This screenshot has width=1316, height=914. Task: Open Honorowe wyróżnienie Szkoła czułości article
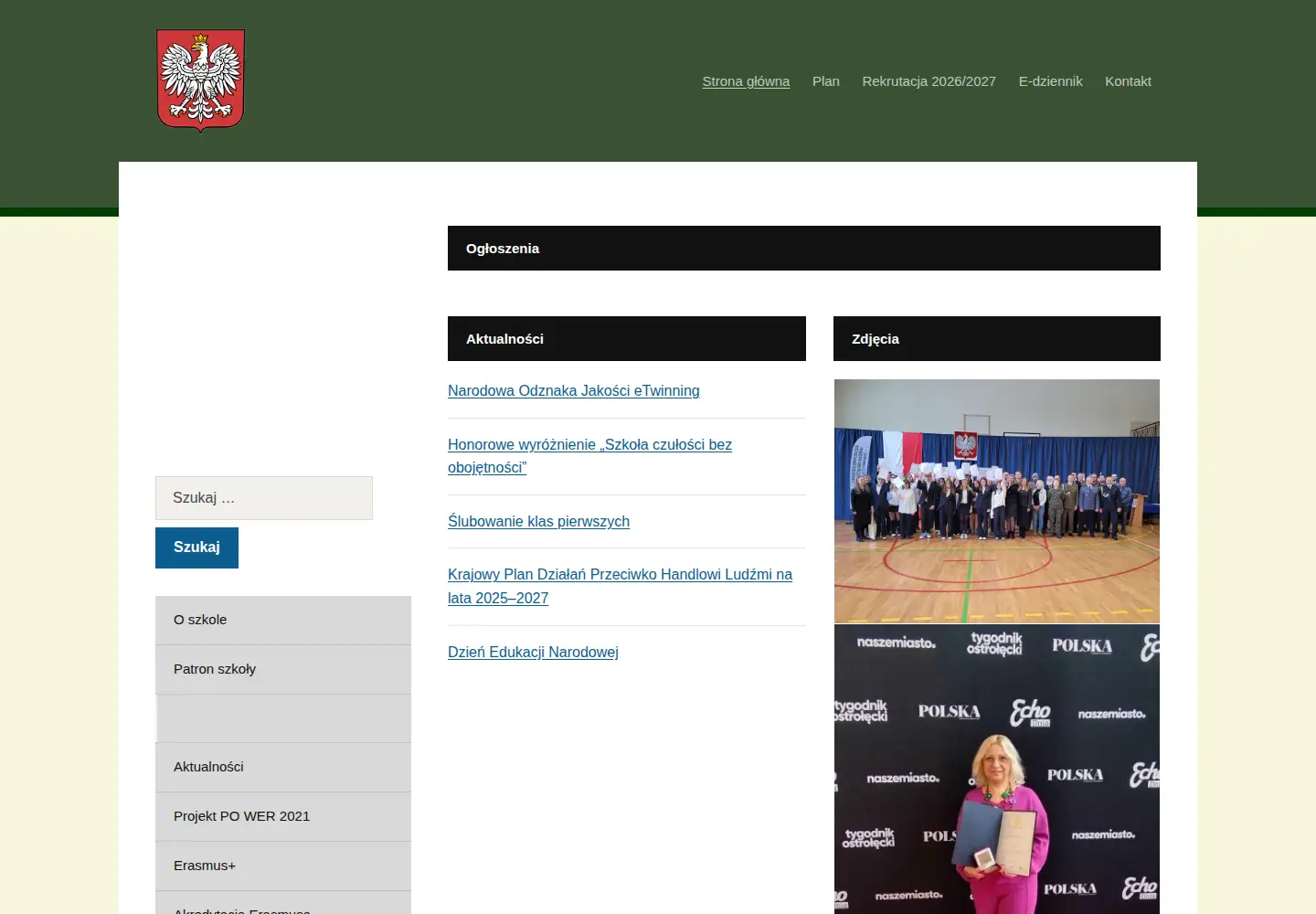[589, 456]
